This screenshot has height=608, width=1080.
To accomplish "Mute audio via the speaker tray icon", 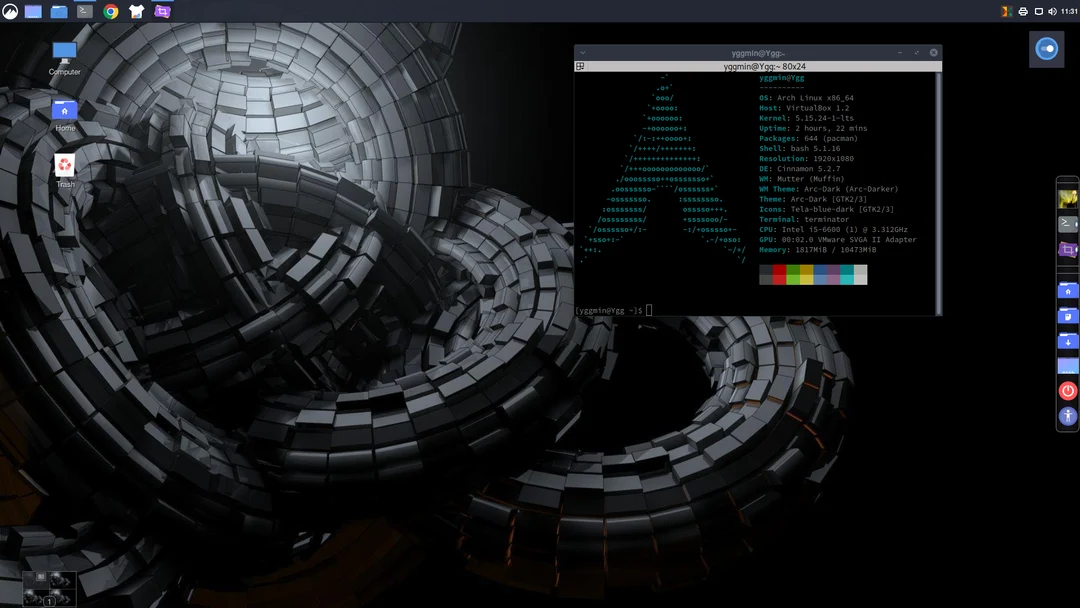I will [x=1053, y=11].
